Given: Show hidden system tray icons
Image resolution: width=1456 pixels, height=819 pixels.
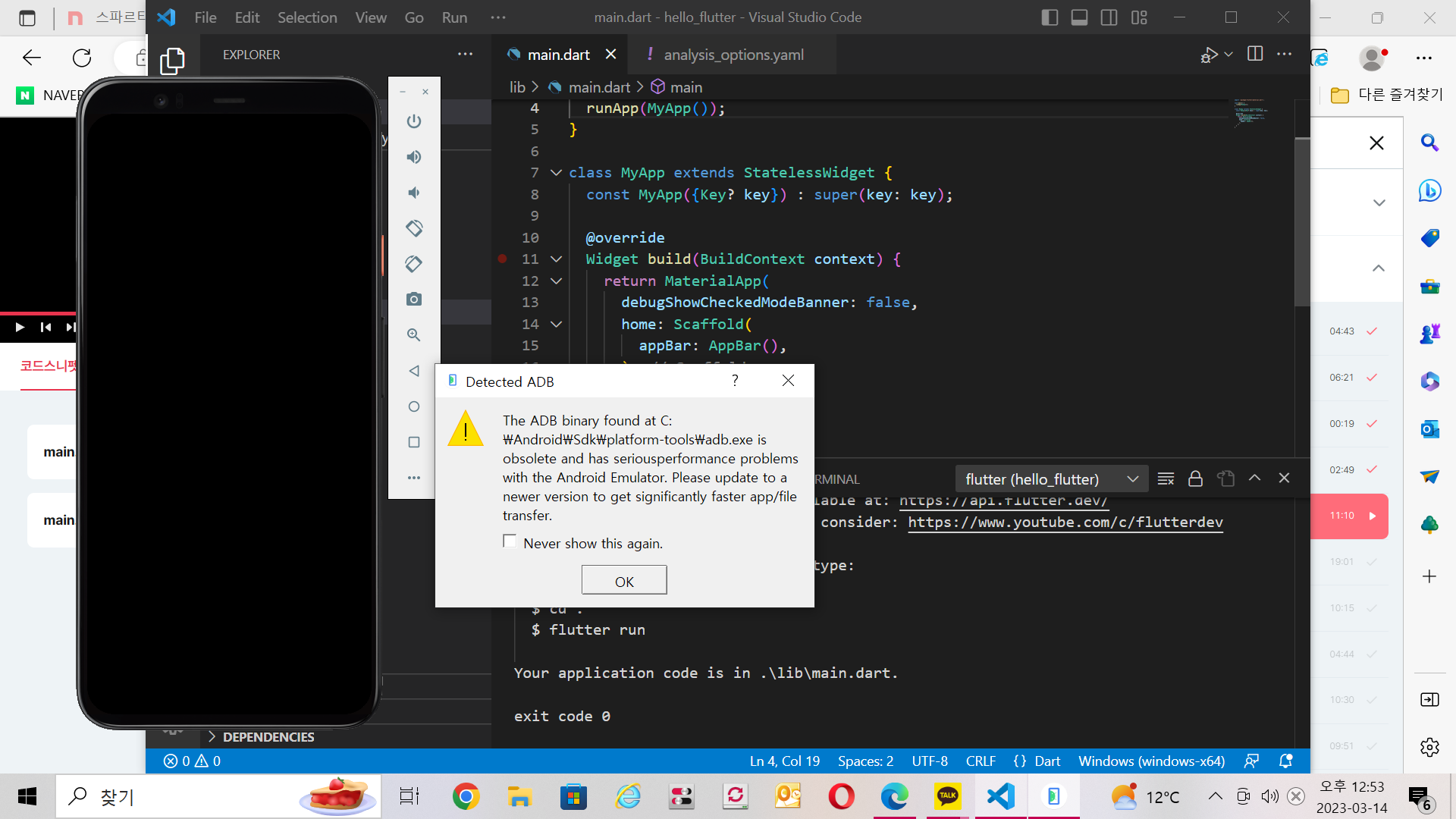Looking at the screenshot, I should coord(1215,796).
